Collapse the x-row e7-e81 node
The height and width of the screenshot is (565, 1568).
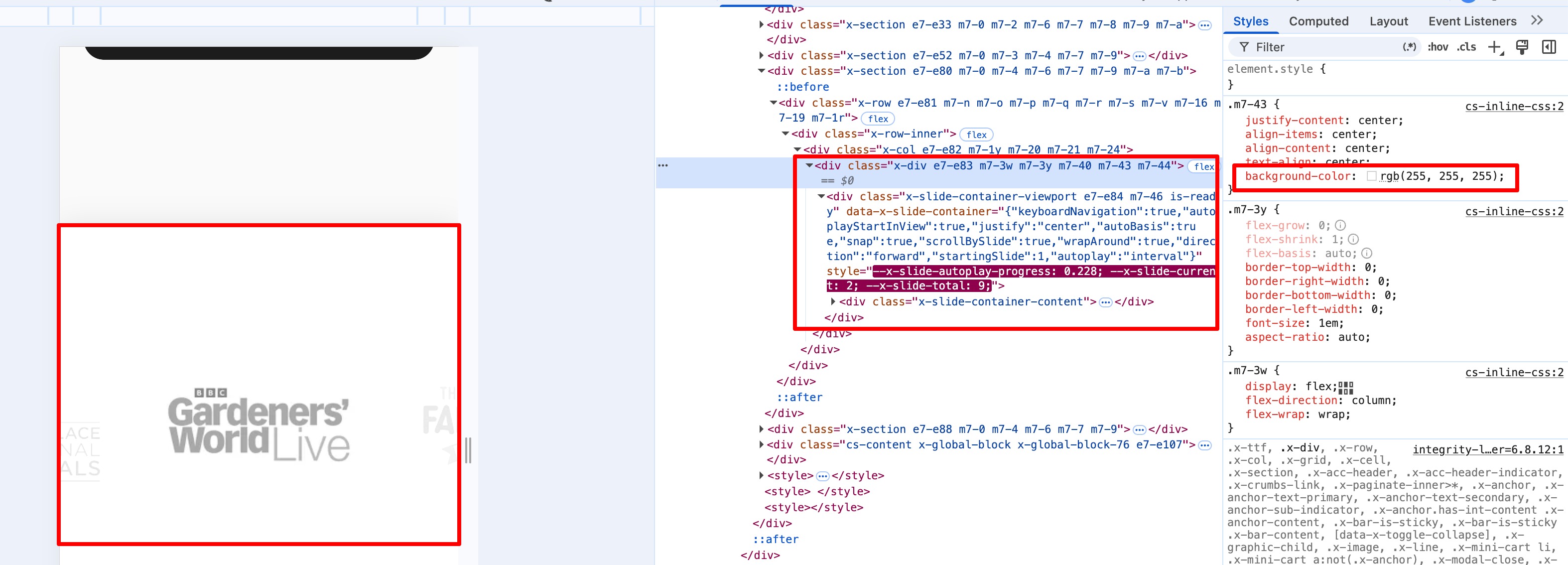pos(773,103)
